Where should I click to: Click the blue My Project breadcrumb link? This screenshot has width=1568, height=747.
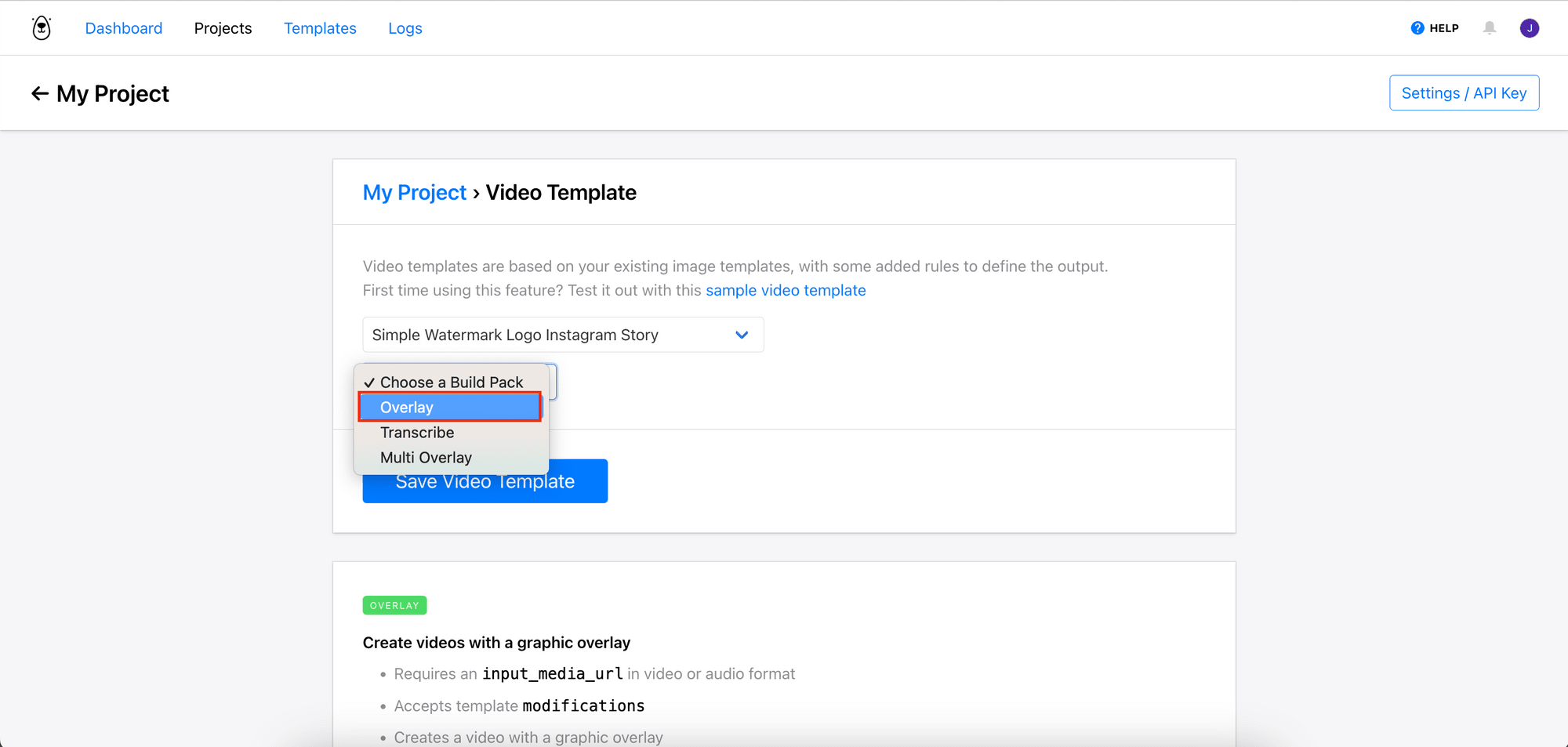click(414, 193)
